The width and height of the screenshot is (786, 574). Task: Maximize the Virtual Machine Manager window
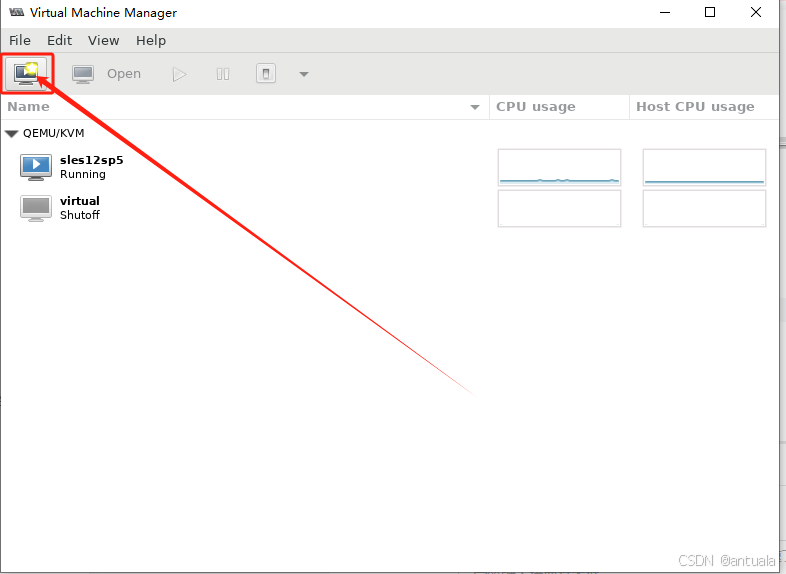click(710, 13)
